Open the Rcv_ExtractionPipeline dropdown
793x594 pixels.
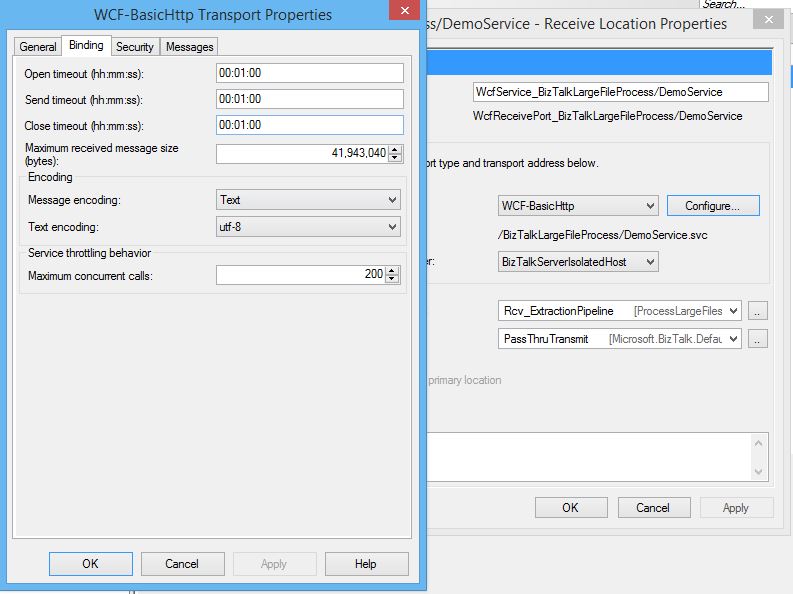pyautogui.click(x=620, y=311)
